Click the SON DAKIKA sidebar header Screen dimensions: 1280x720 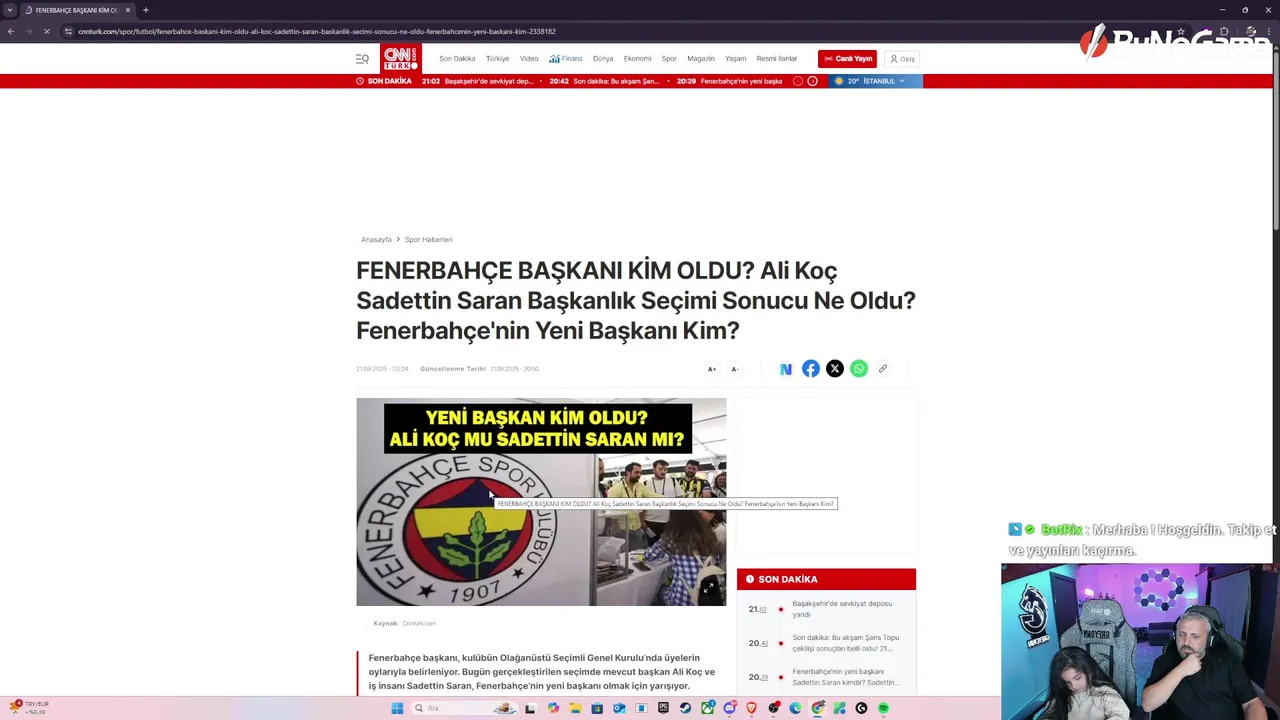coord(826,579)
